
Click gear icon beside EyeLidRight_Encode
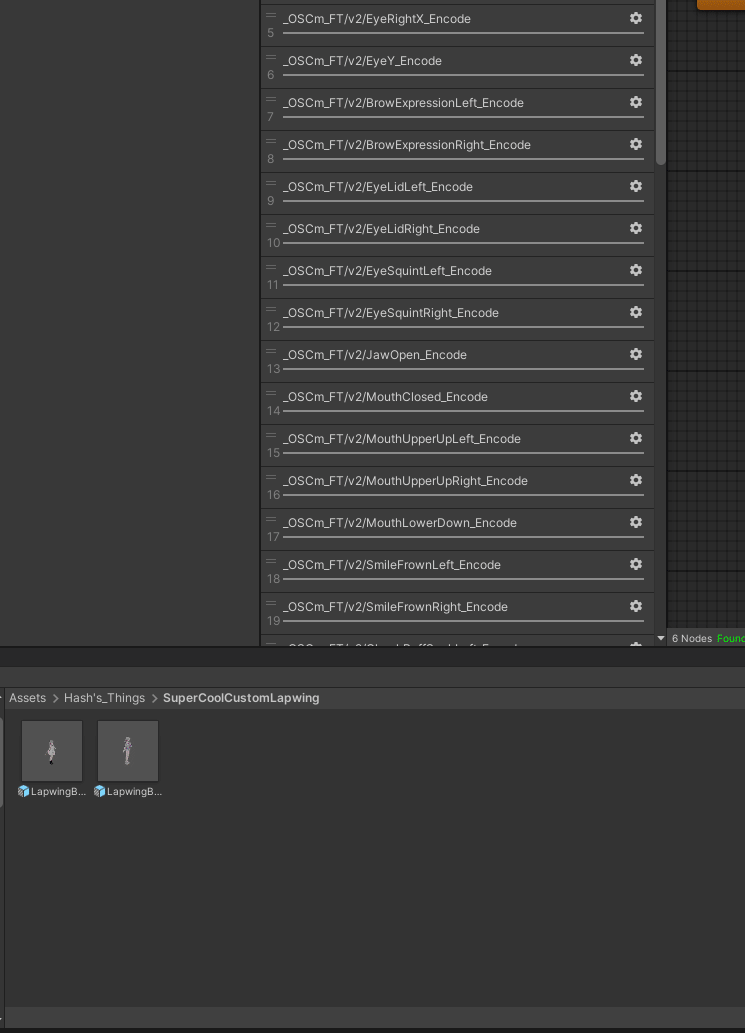click(x=636, y=229)
